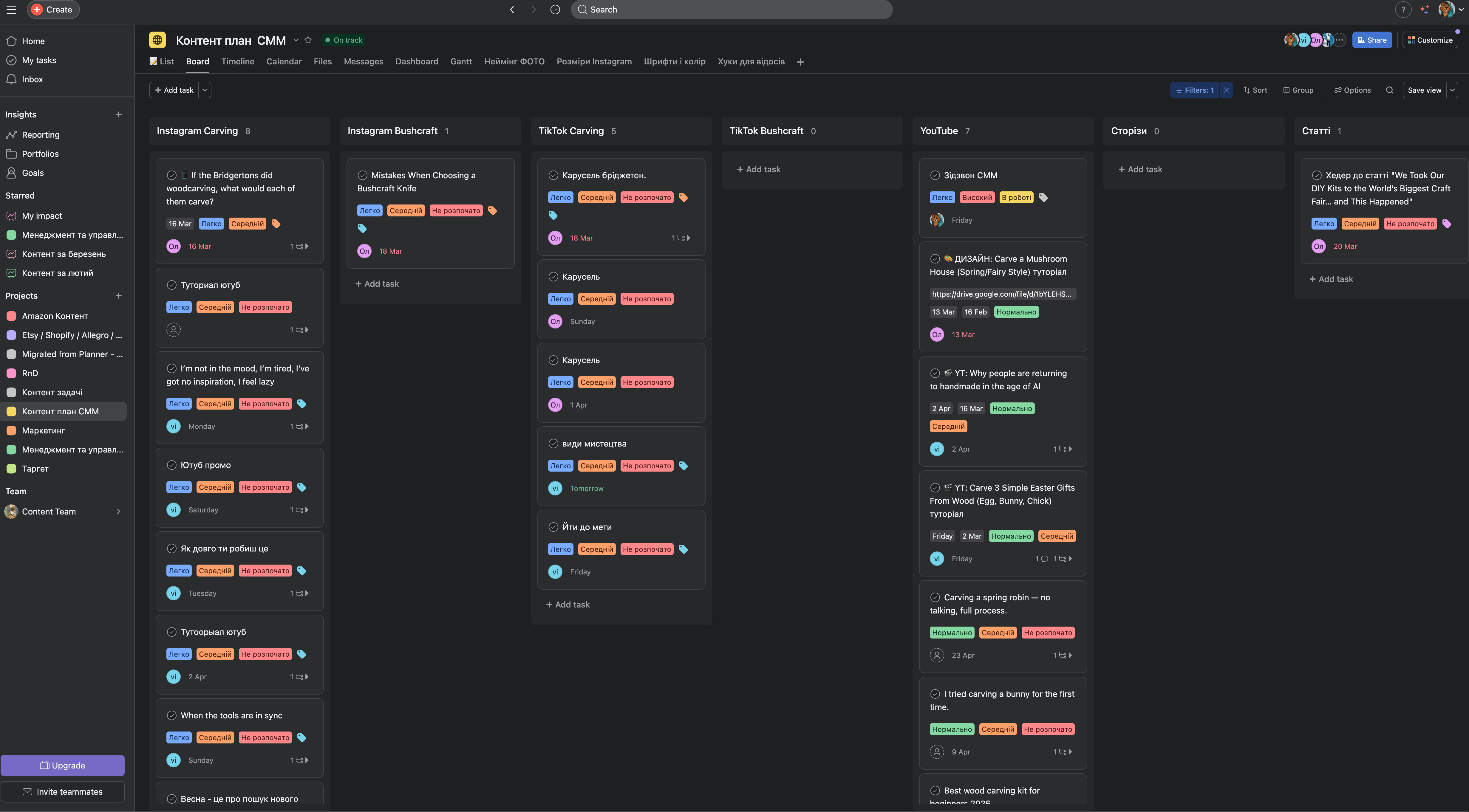
Task: Expand the Content Team chevron
Action: [119, 512]
